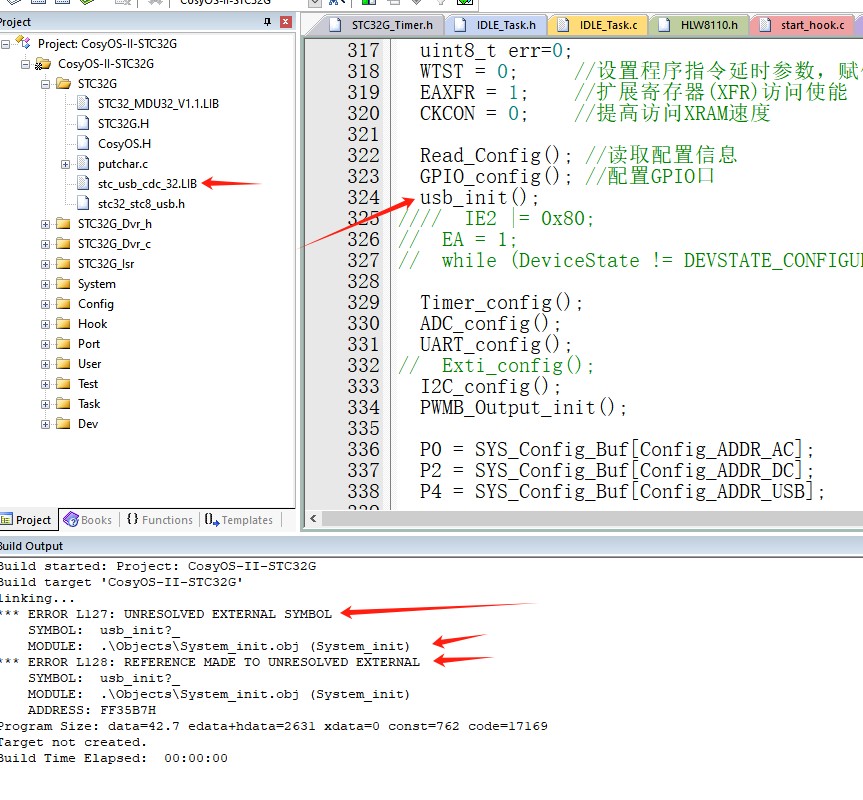Click the uint8_t err=0; code line
This screenshot has width=863, height=800.
click(495, 51)
